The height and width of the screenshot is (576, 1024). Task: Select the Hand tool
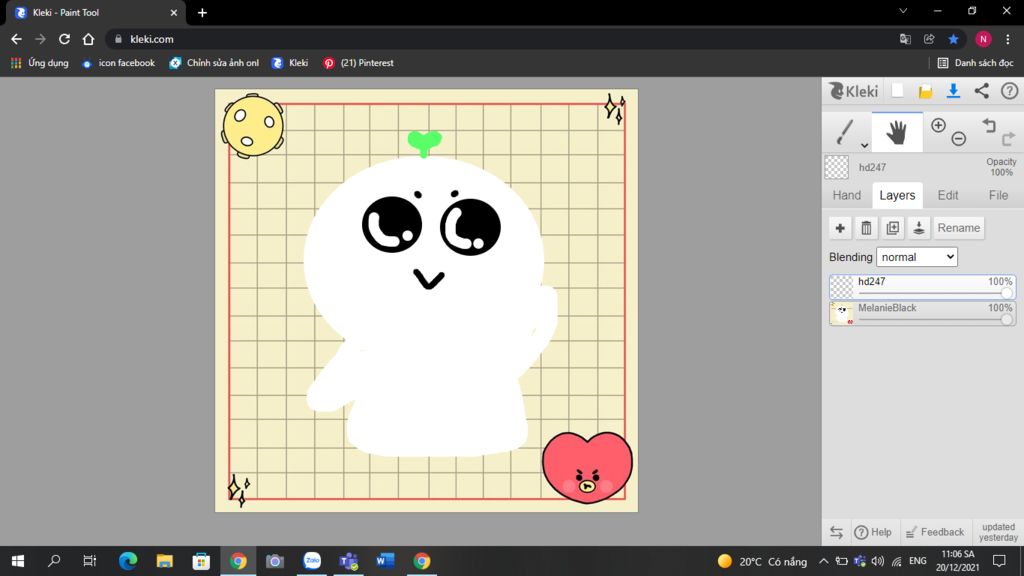point(897,132)
